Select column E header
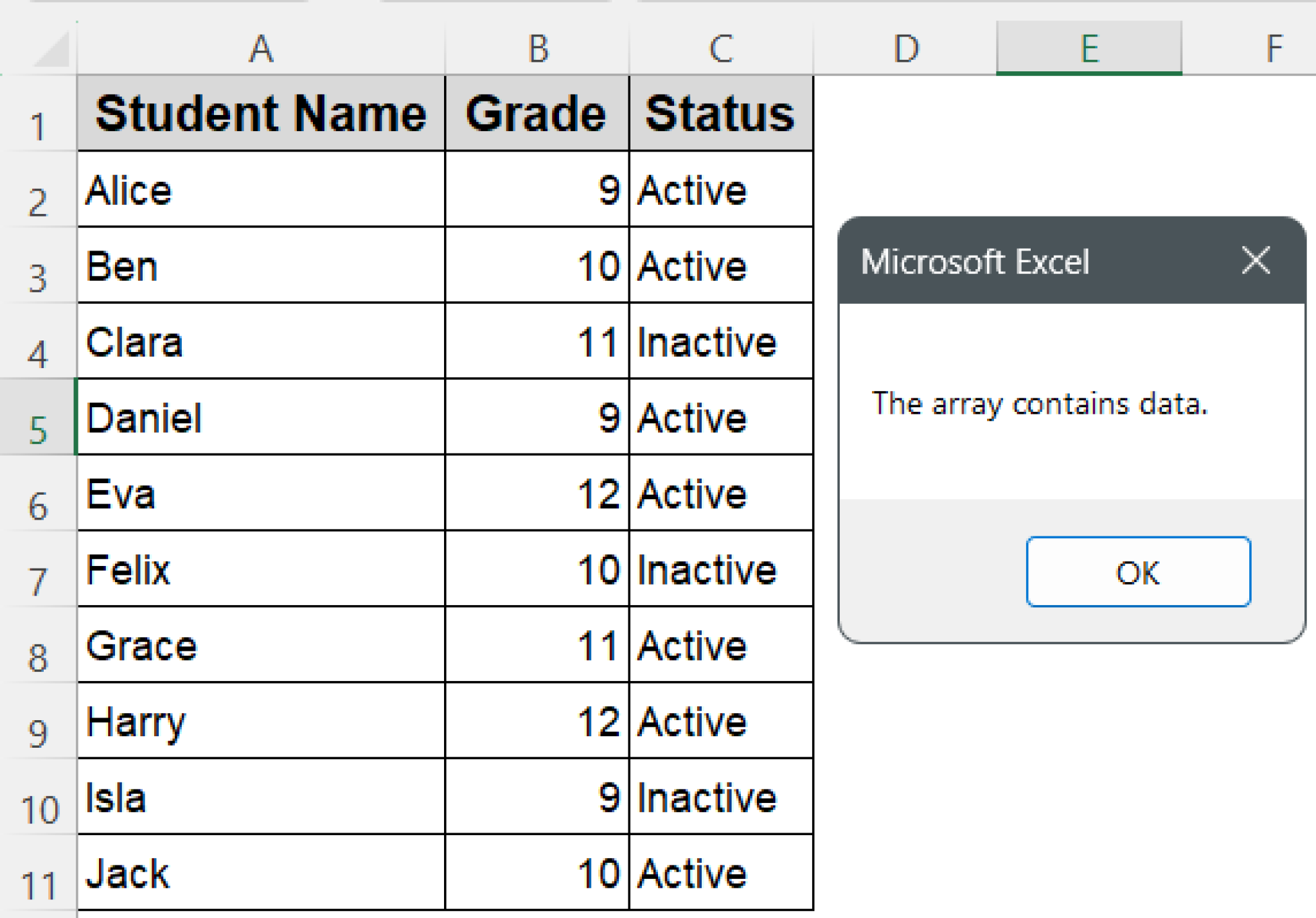The height and width of the screenshot is (918, 1316). tap(1089, 48)
